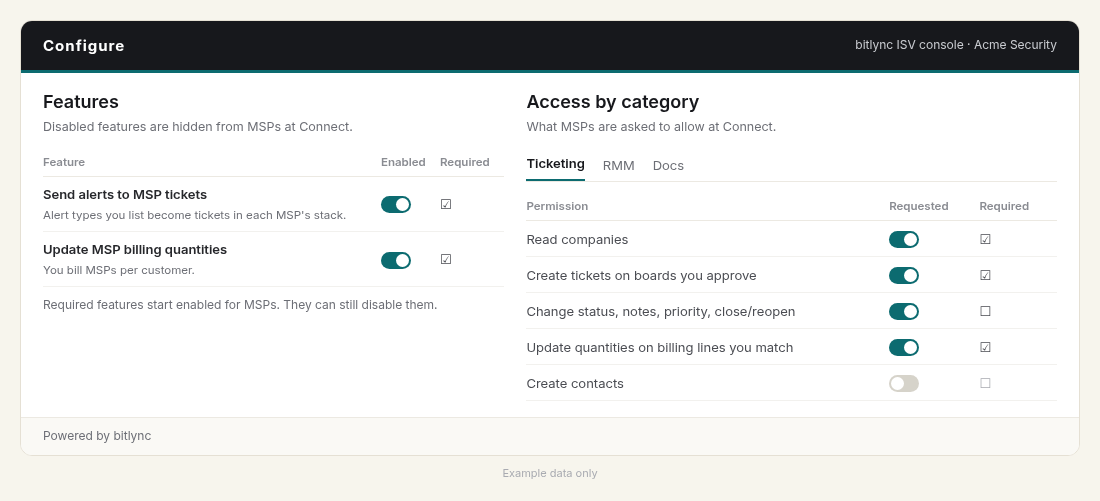The height and width of the screenshot is (501, 1100).
Task: Check Required for Create contacts
Action: click(x=986, y=383)
